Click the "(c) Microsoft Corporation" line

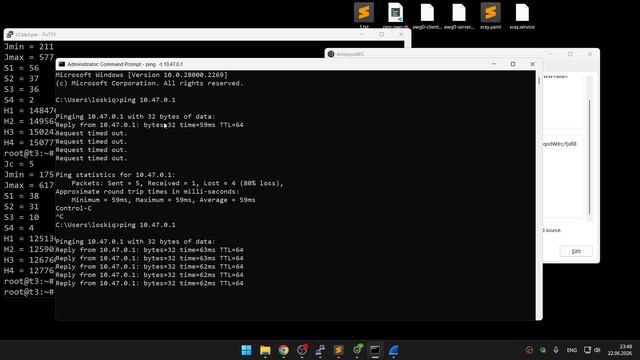pyautogui.click(x=149, y=83)
